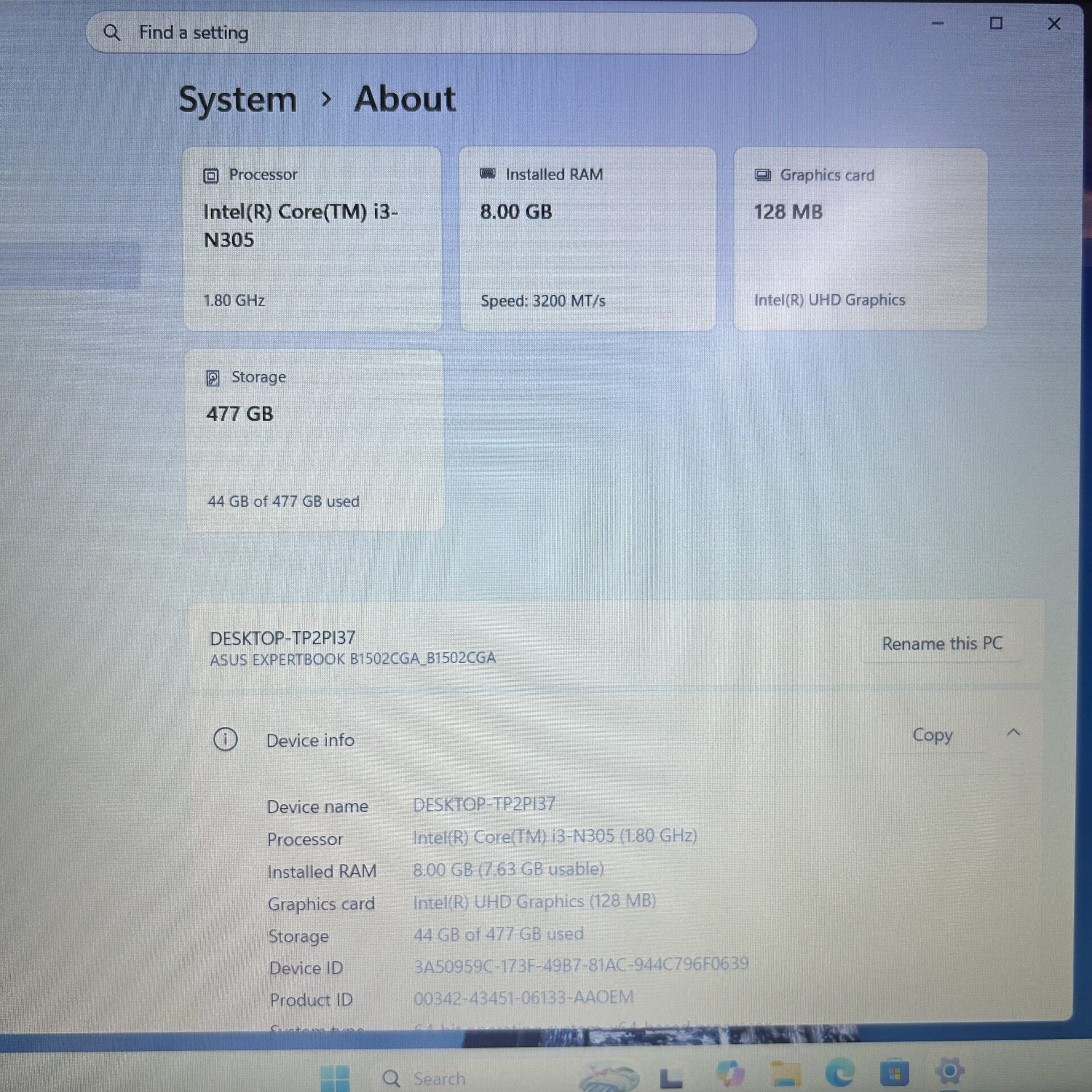Click the Storage card drive icon
The width and height of the screenshot is (1092, 1092).
(213, 378)
